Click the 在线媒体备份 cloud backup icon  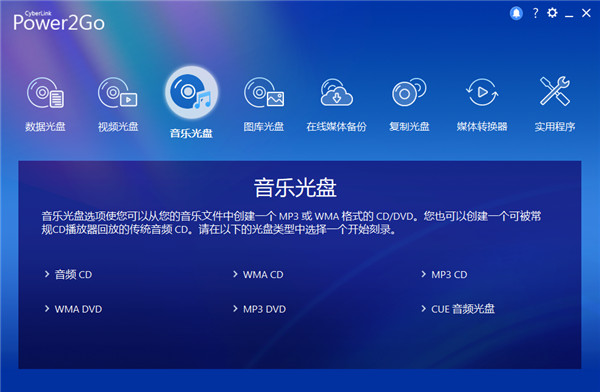[336, 92]
